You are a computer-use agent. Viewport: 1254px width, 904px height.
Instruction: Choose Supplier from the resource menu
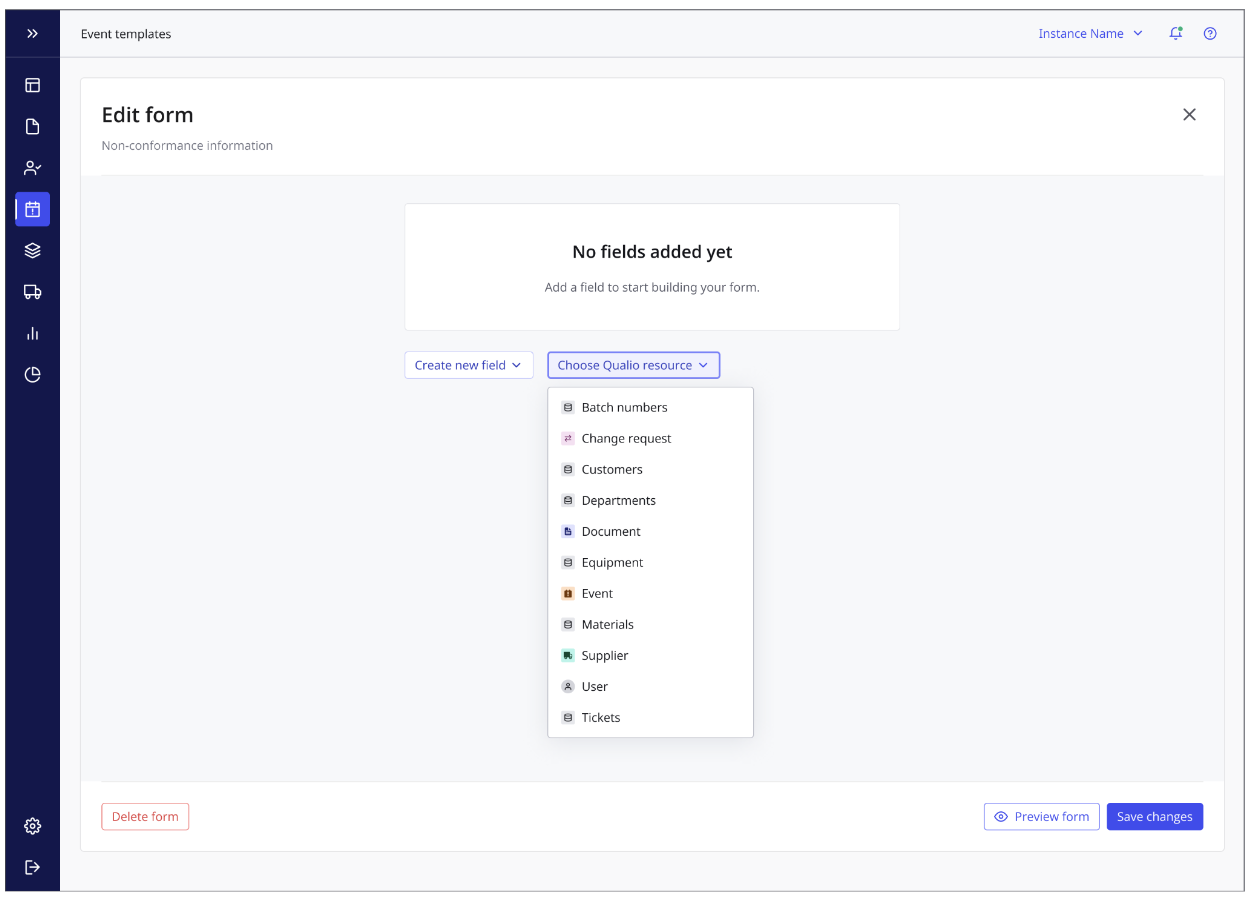(605, 656)
